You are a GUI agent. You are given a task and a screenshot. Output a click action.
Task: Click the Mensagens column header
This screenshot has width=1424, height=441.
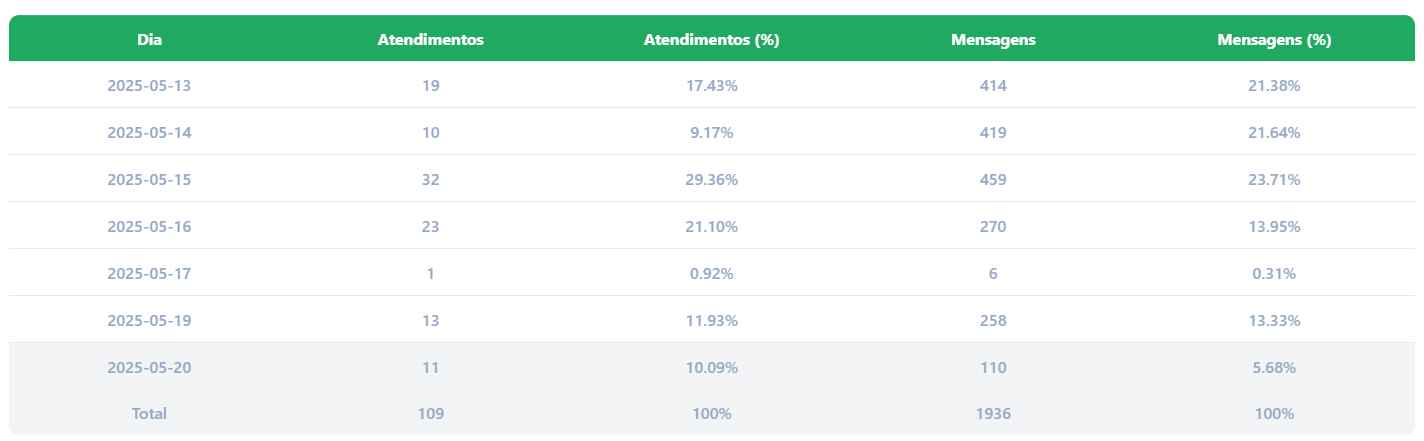(x=993, y=40)
